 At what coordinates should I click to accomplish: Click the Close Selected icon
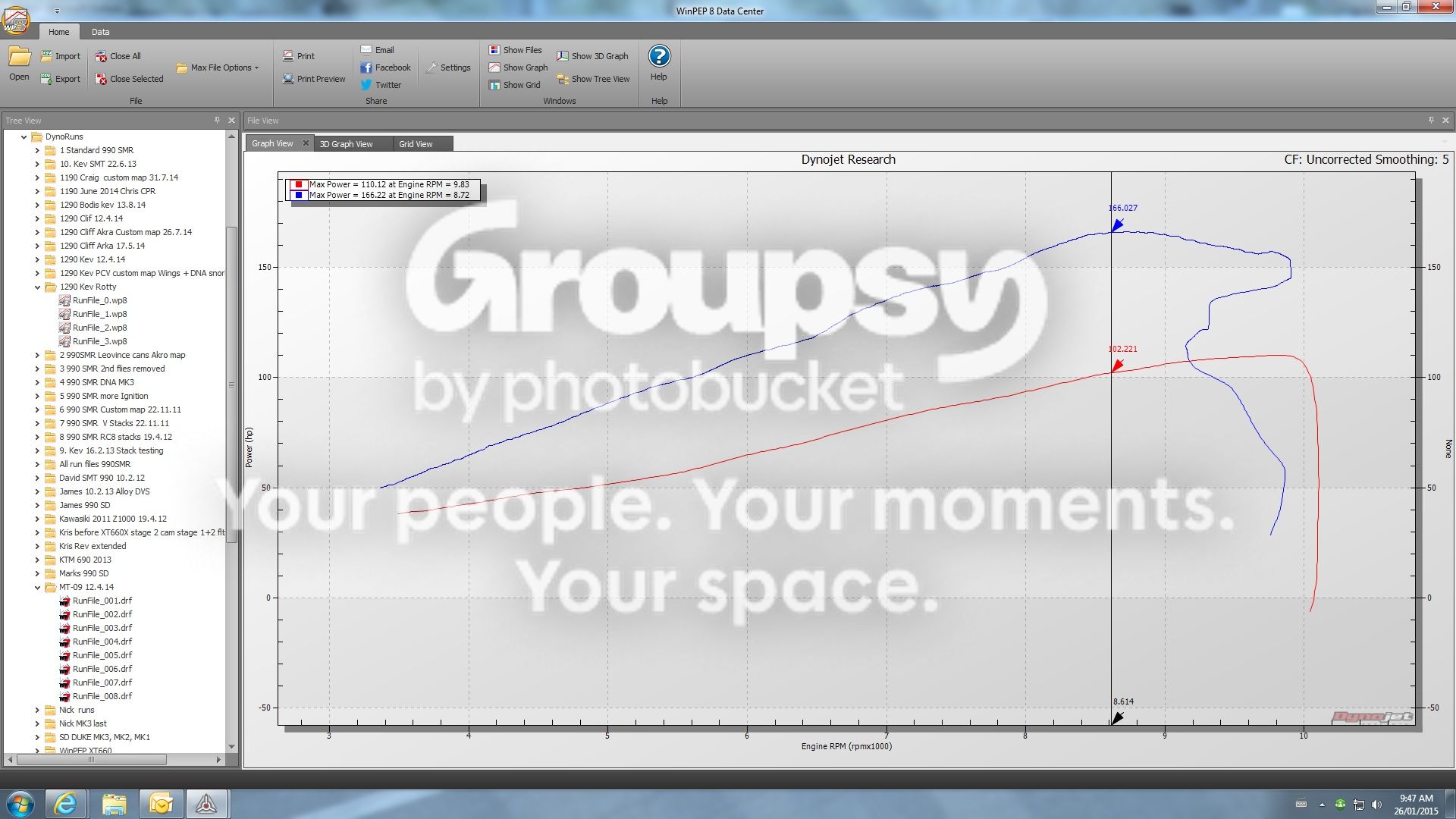[101, 79]
